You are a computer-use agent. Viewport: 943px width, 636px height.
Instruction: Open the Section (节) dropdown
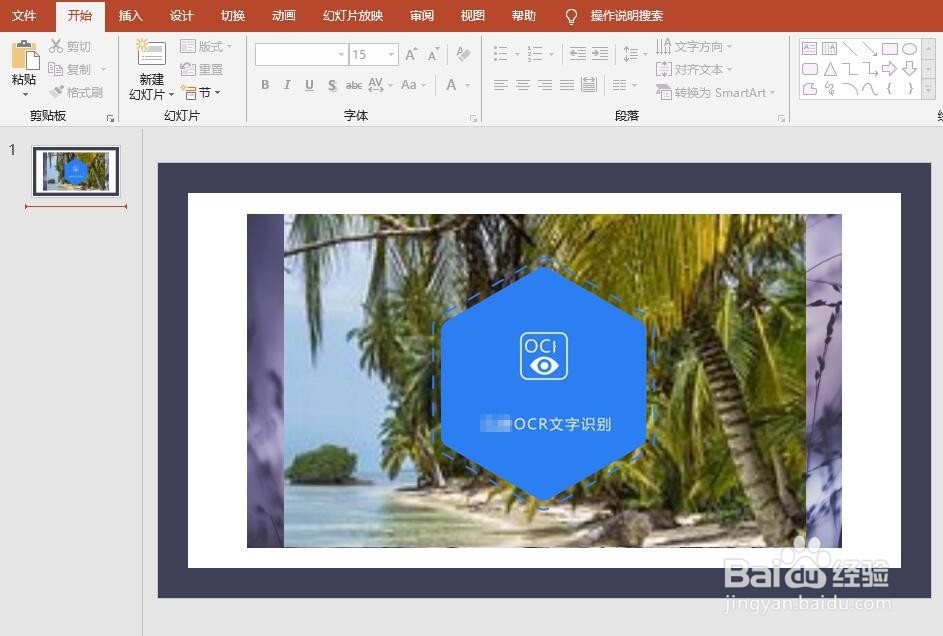coord(201,93)
